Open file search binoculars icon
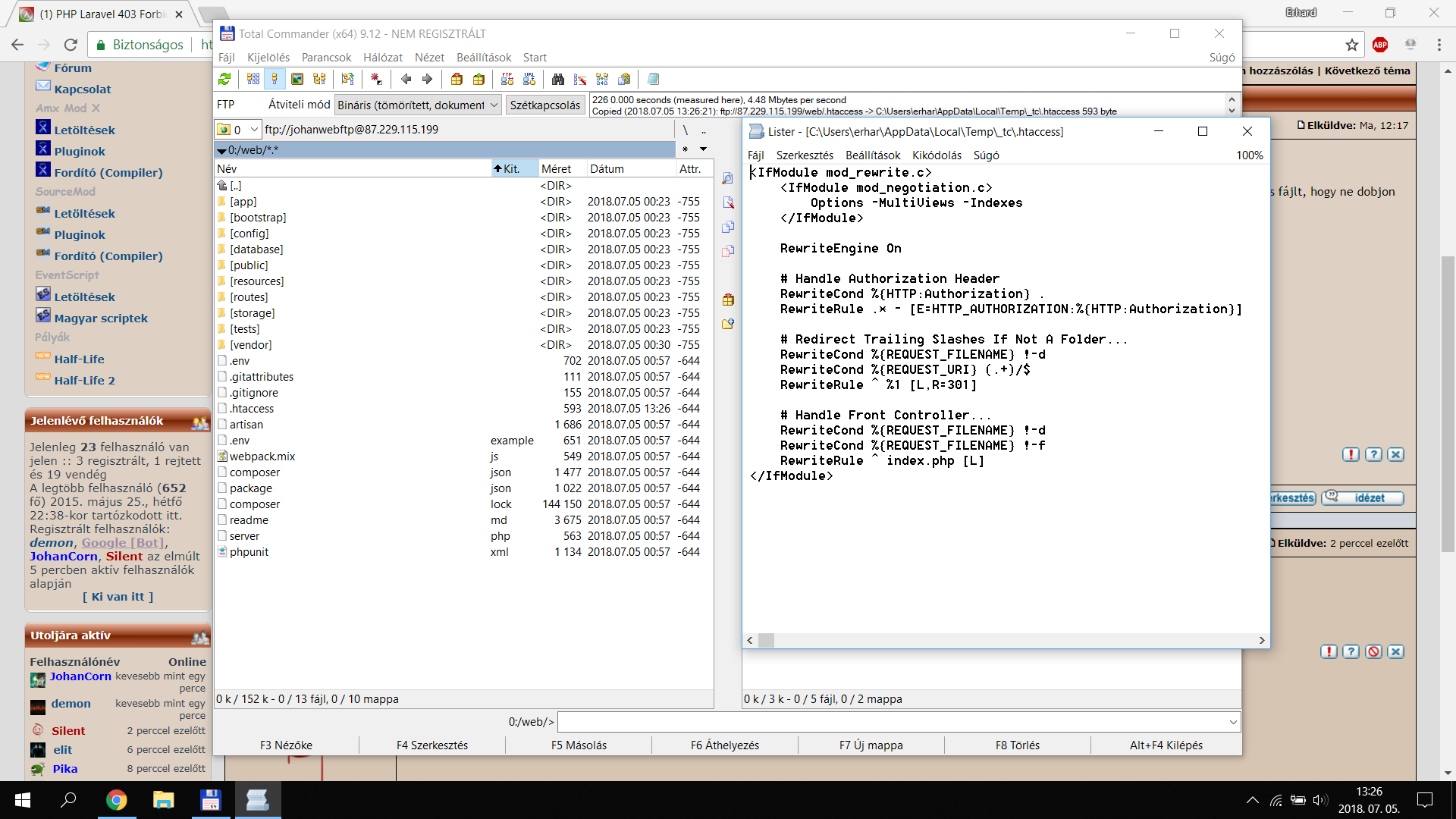 click(558, 79)
